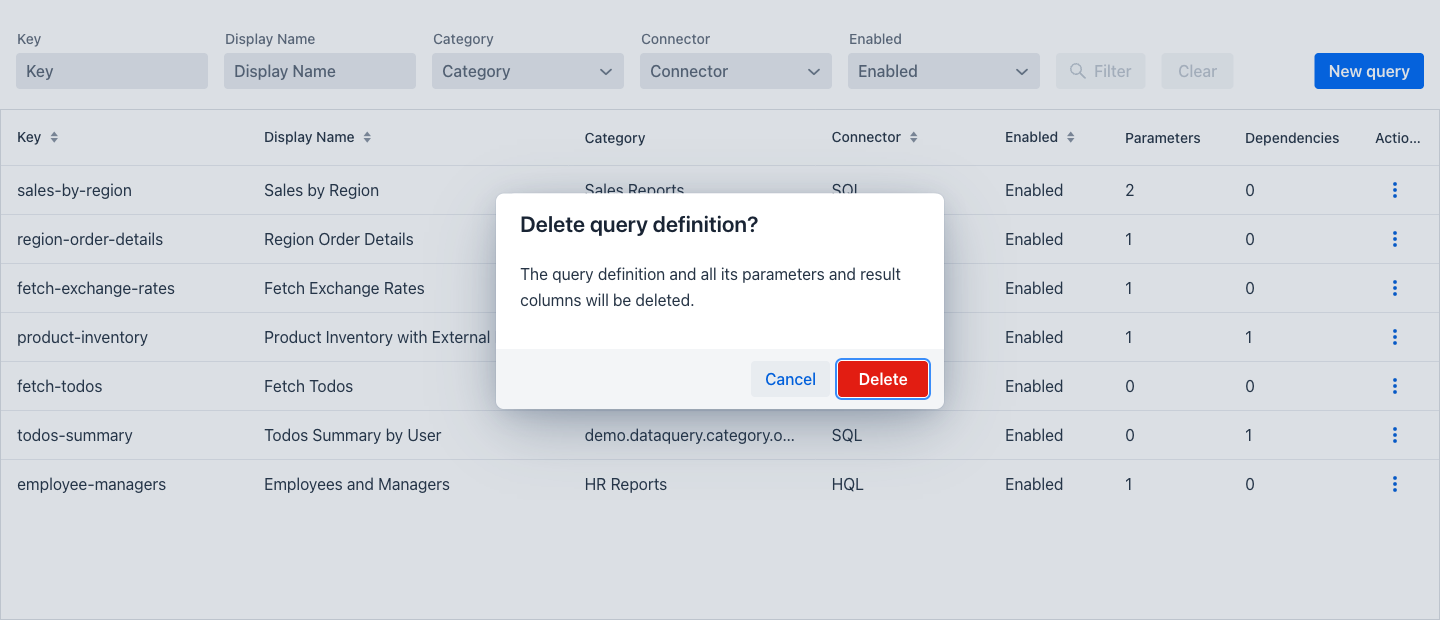Screen dimensions: 1440x620
Task: Click the Fetch Exchange Rates display name
Action: [x=344, y=288]
